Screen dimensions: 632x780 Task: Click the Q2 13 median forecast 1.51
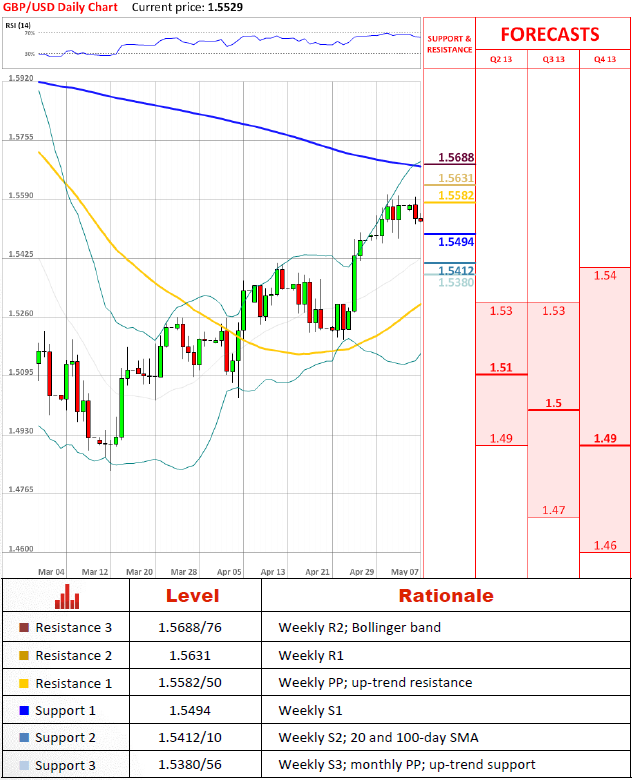[501, 367]
